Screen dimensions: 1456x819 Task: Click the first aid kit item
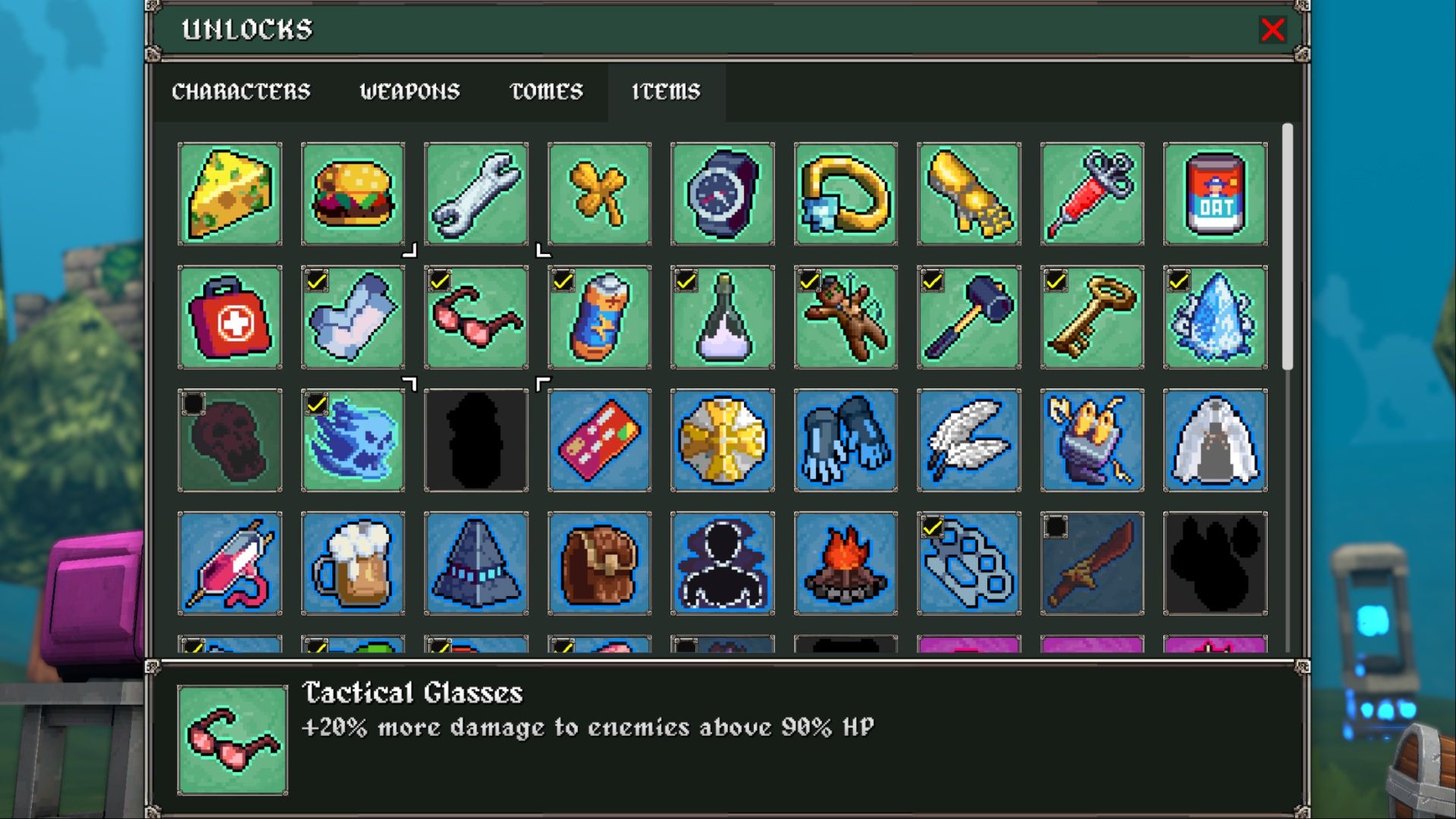point(230,318)
